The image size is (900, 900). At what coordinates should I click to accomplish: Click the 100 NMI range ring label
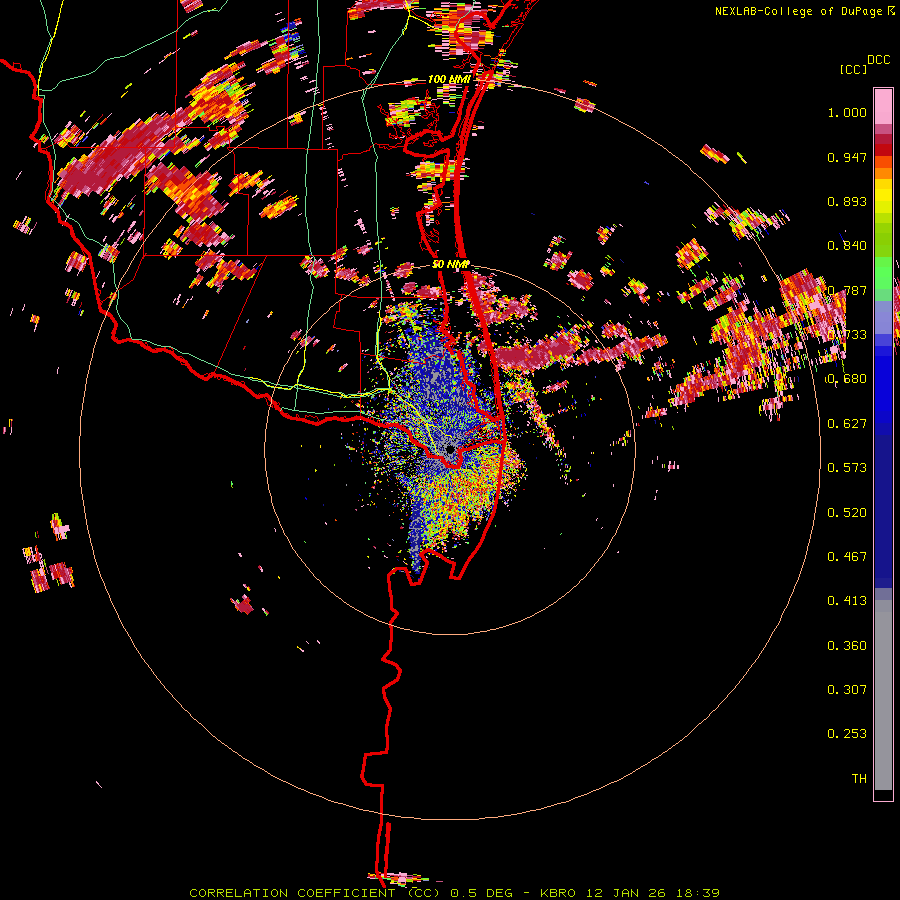pyautogui.click(x=449, y=79)
